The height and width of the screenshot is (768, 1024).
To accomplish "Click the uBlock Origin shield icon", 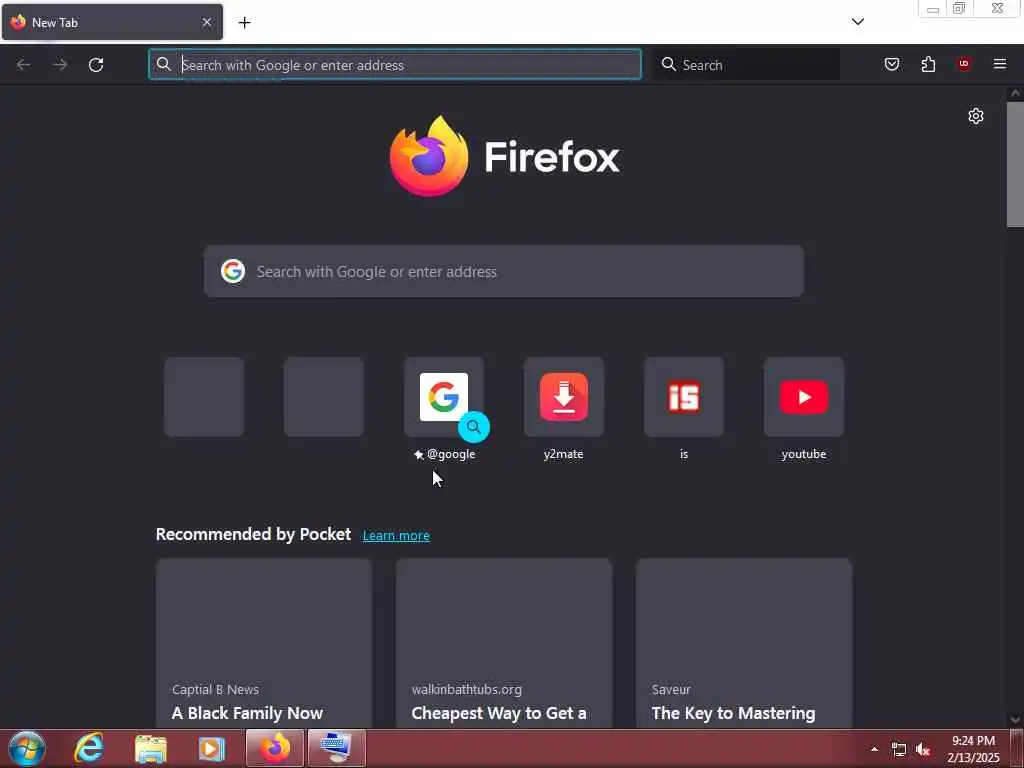I will (x=964, y=63).
